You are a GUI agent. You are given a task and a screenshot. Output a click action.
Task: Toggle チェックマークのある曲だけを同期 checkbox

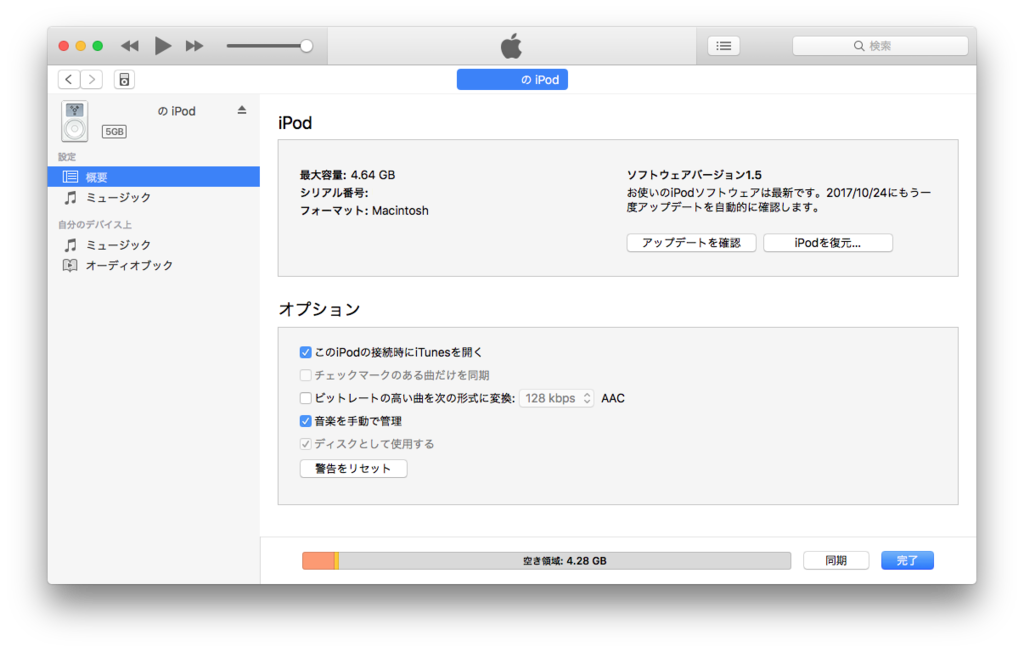click(x=305, y=375)
